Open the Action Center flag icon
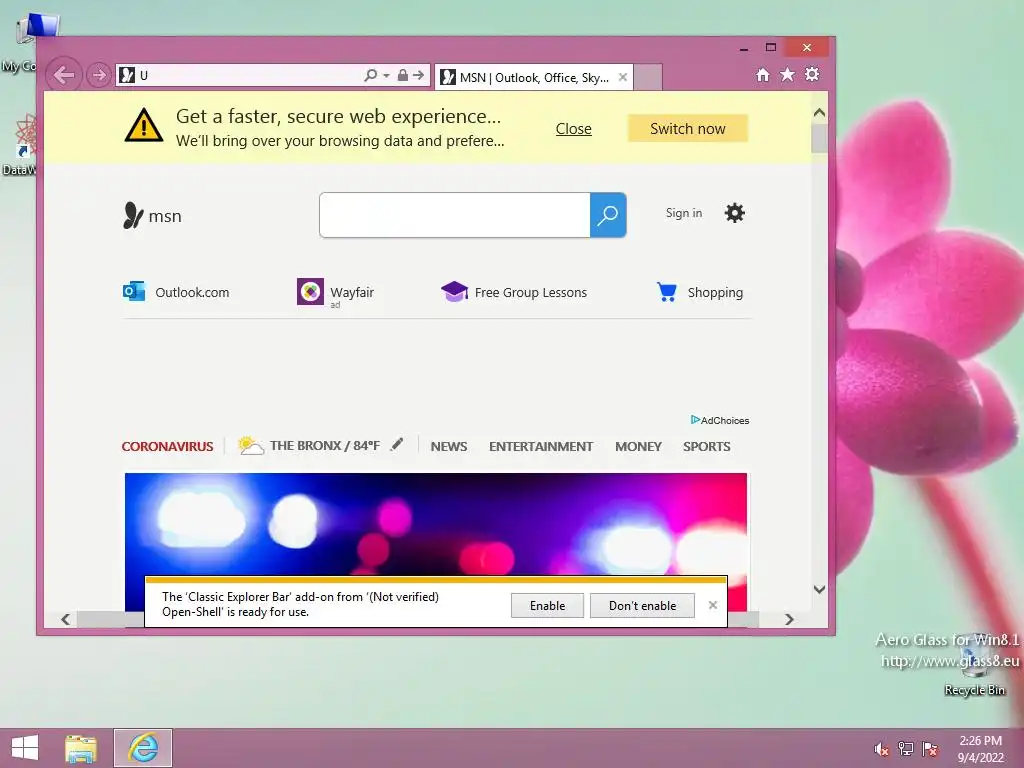The height and width of the screenshot is (768, 1024). point(930,749)
